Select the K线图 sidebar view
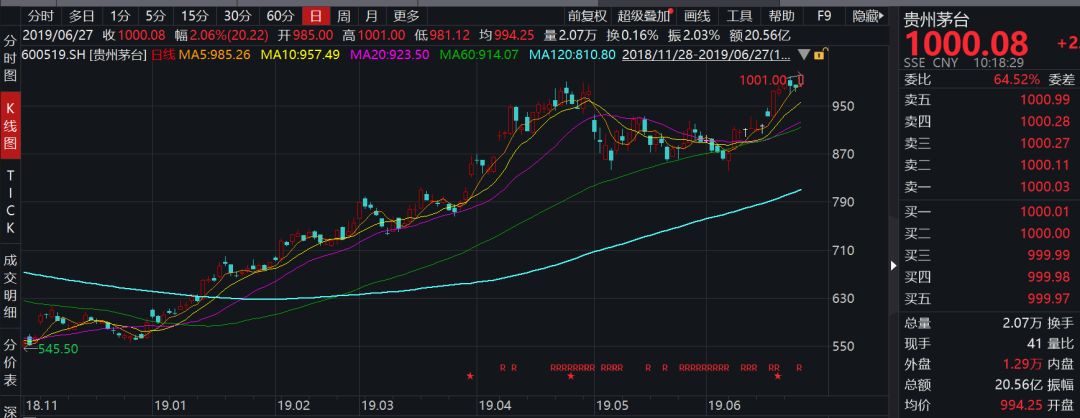 click(x=10, y=126)
